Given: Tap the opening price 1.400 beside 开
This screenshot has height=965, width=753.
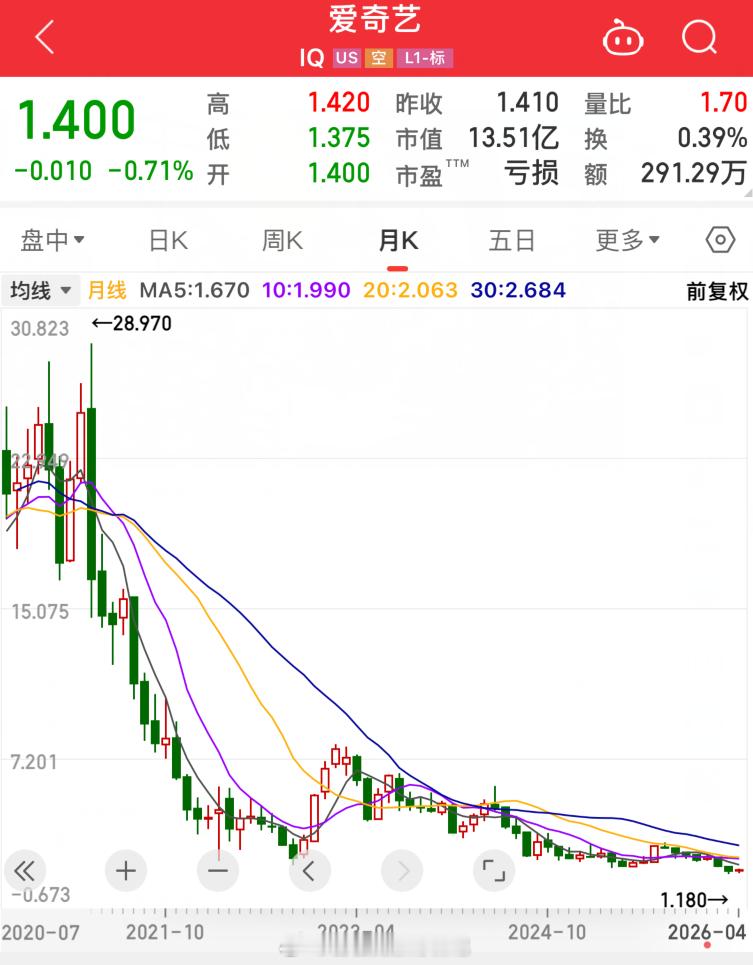Looking at the screenshot, I should [x=339, y=173].
